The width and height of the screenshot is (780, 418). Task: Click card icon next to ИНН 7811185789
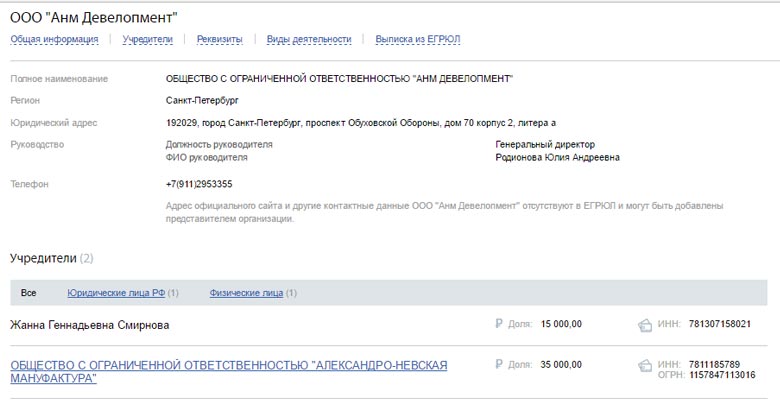(645, 366)
